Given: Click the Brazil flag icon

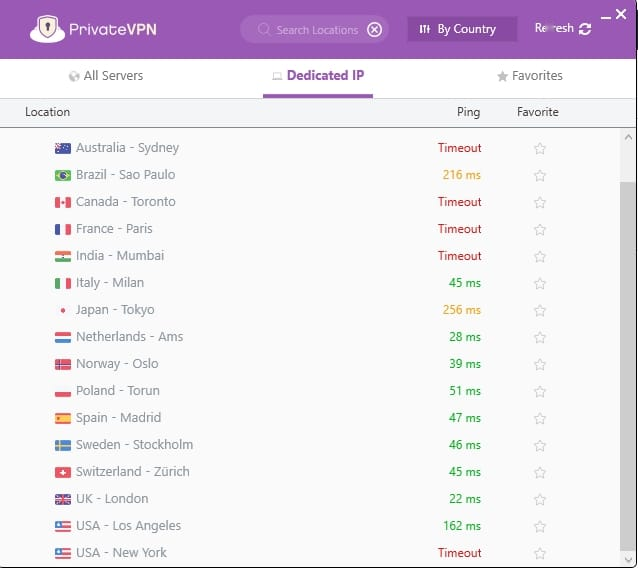Looking at the screenshot, I should [63, 175].
